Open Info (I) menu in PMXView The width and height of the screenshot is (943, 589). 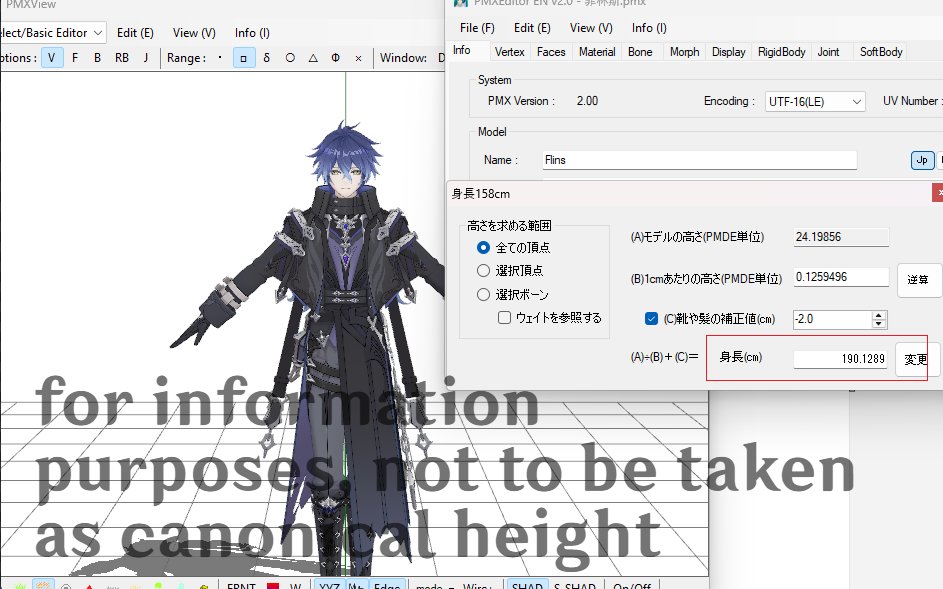pos(252,32)
